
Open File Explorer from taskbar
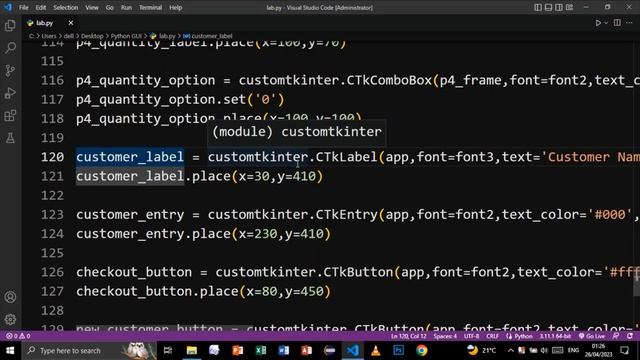191,351
